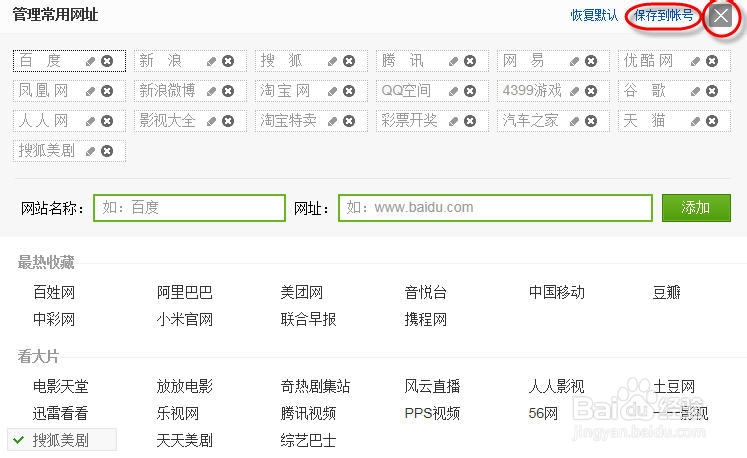The image size is (747, 458).
Task: Delete the 彩票开奖 shortcut
Action: pos(470,121)
